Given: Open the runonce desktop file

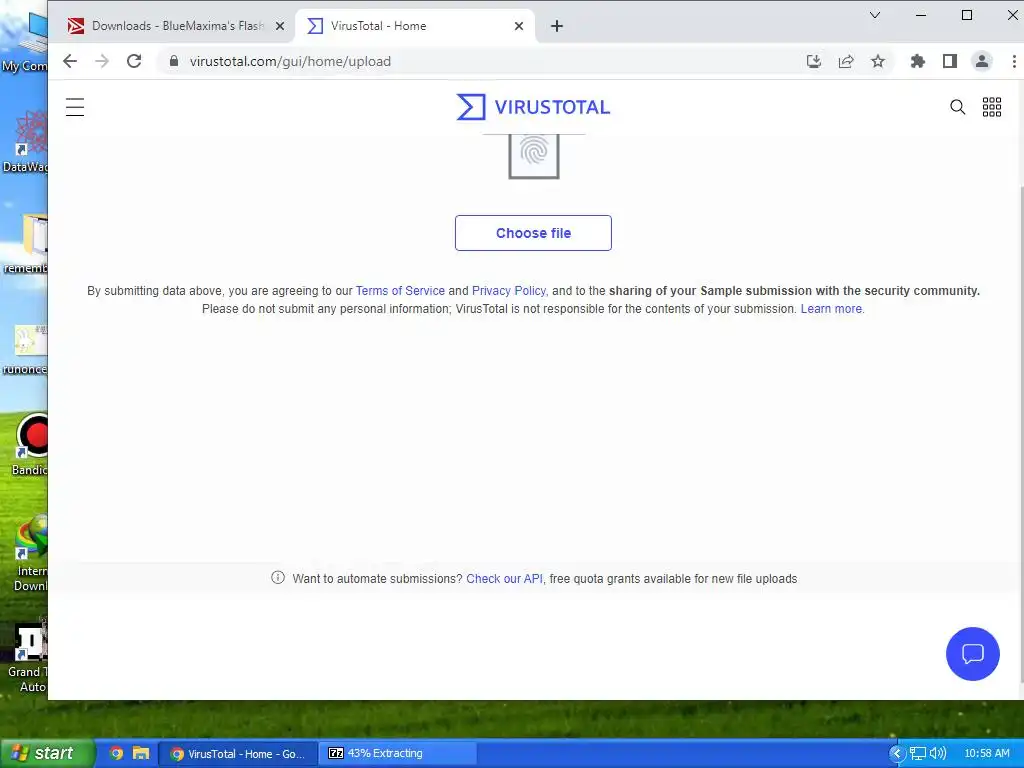Looking at the screenshot, I should pos(25,350).
